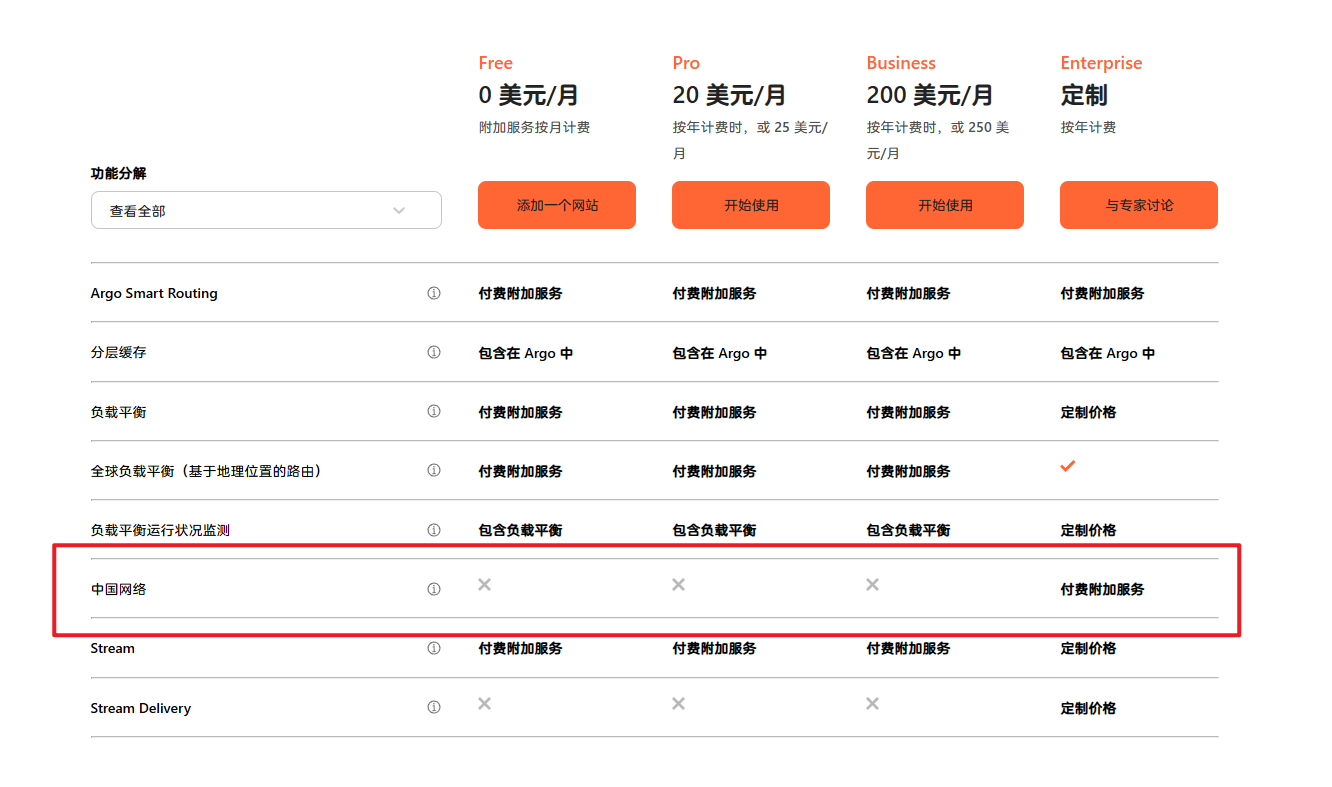Click info icon next to Stream Delivery

click(434, 707)
